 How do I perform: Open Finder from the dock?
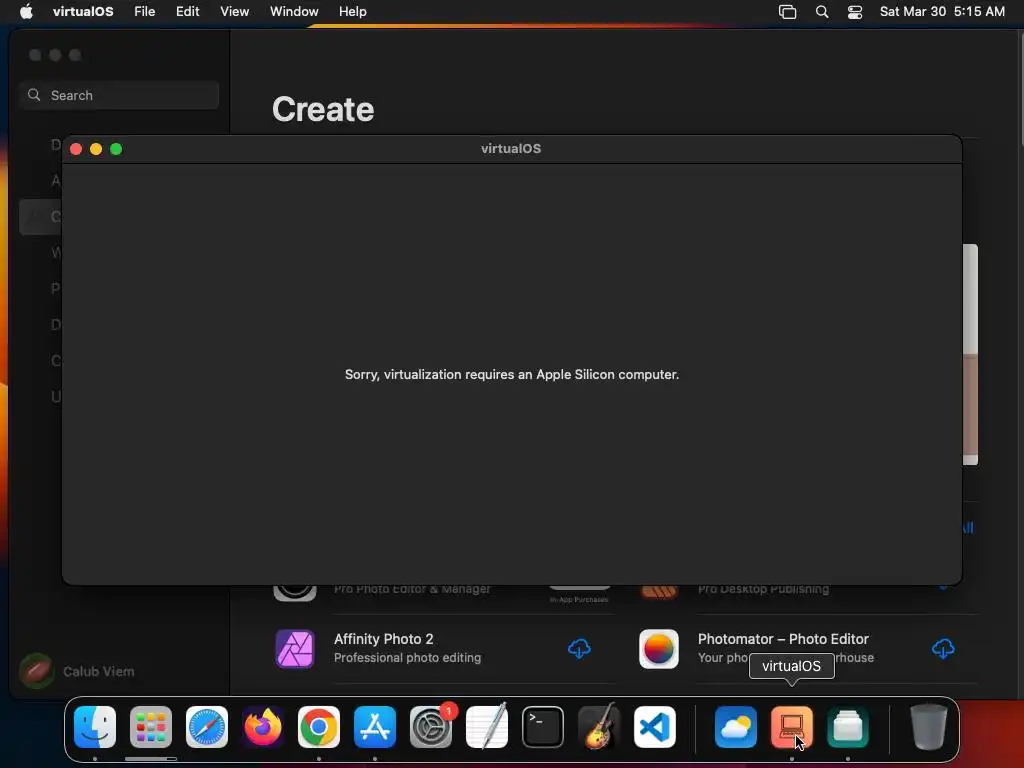[95, 727]
